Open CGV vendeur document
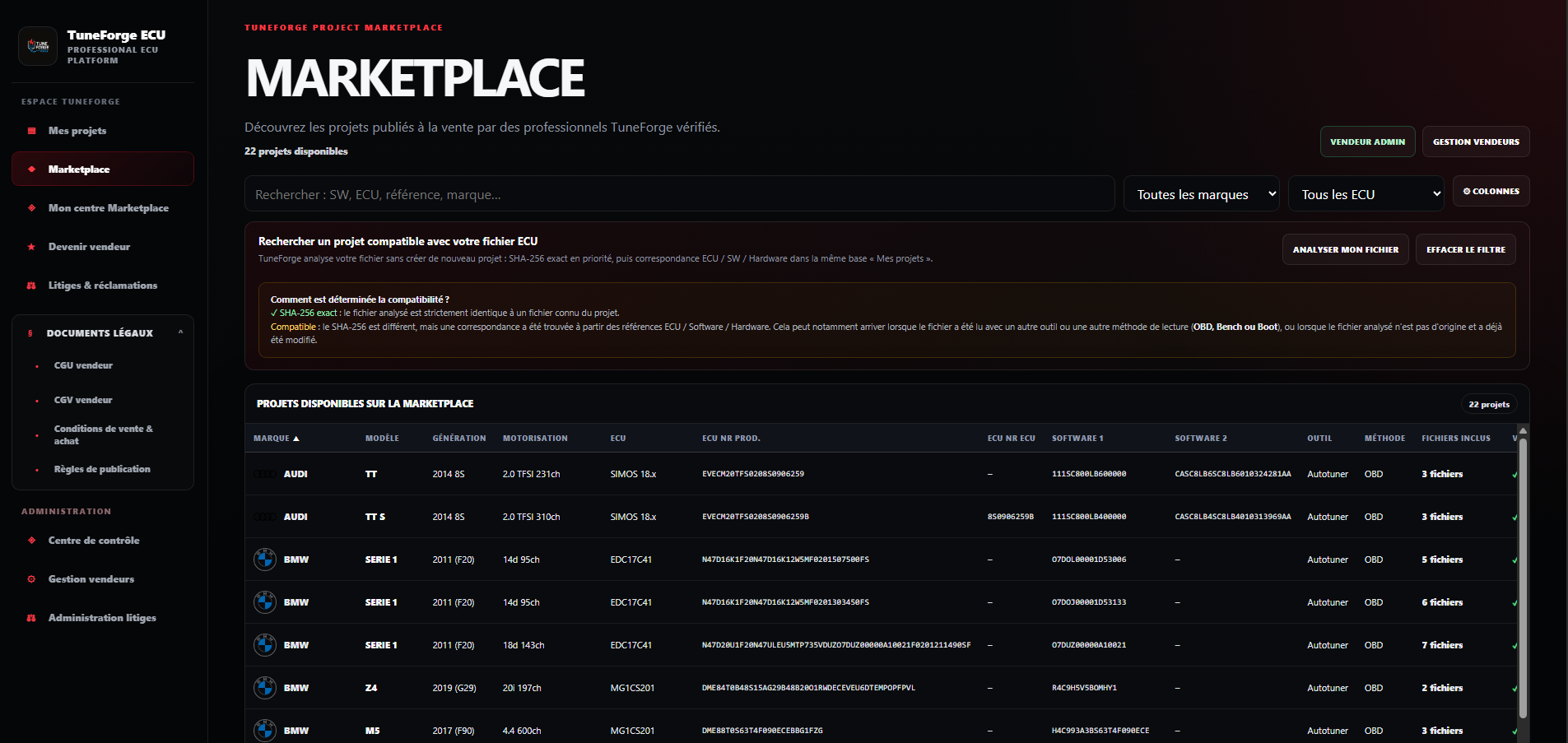This screenshot has height=743, width=1568. [83, 400]
